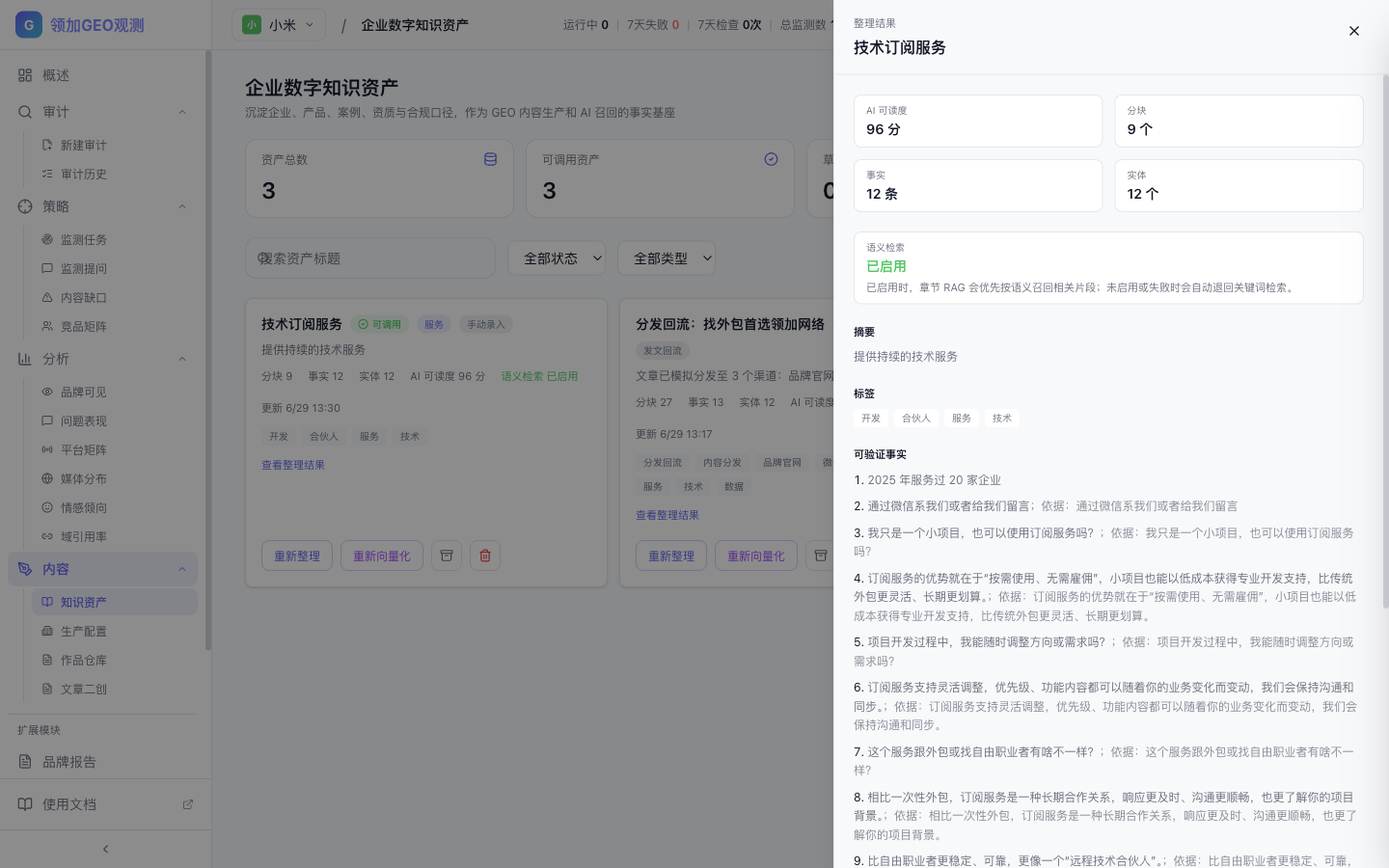This screenshot has width=1389, height=868.
Task: Open 品牌可见 eye icon item
Action: (47, 392)
